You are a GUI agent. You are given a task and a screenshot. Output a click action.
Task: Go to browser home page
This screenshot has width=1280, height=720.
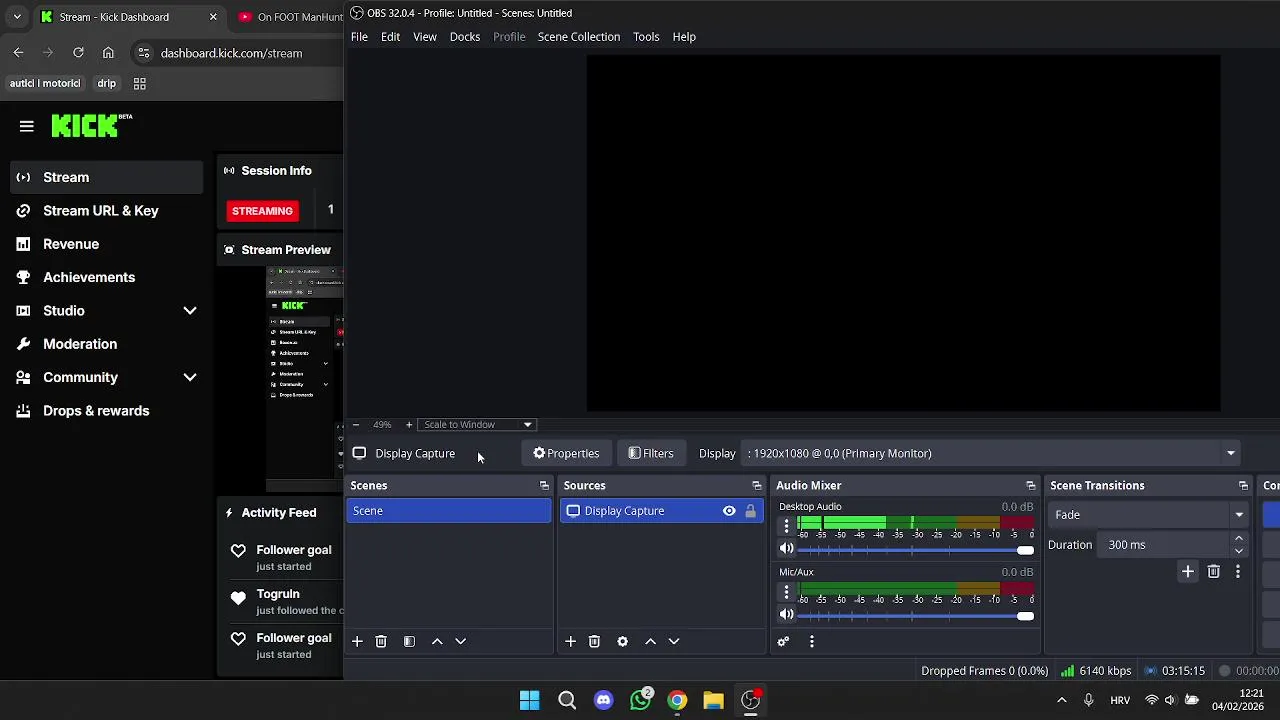pos(108,53)
